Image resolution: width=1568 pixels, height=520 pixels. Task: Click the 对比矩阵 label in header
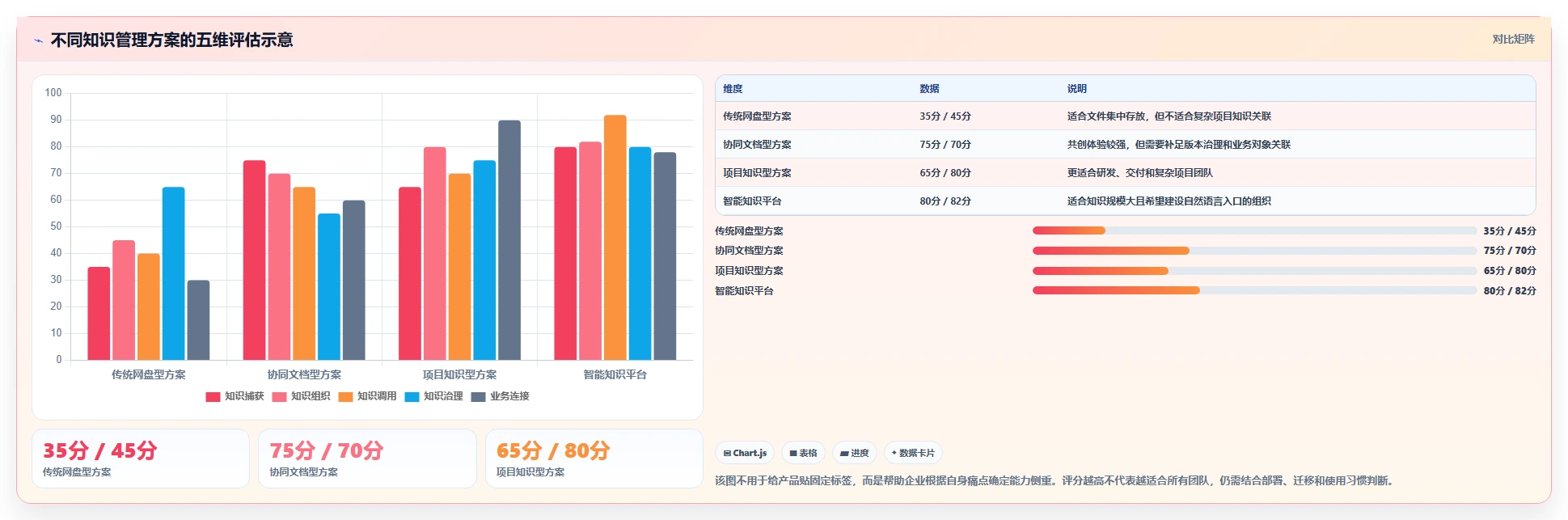click(1513, 39)
